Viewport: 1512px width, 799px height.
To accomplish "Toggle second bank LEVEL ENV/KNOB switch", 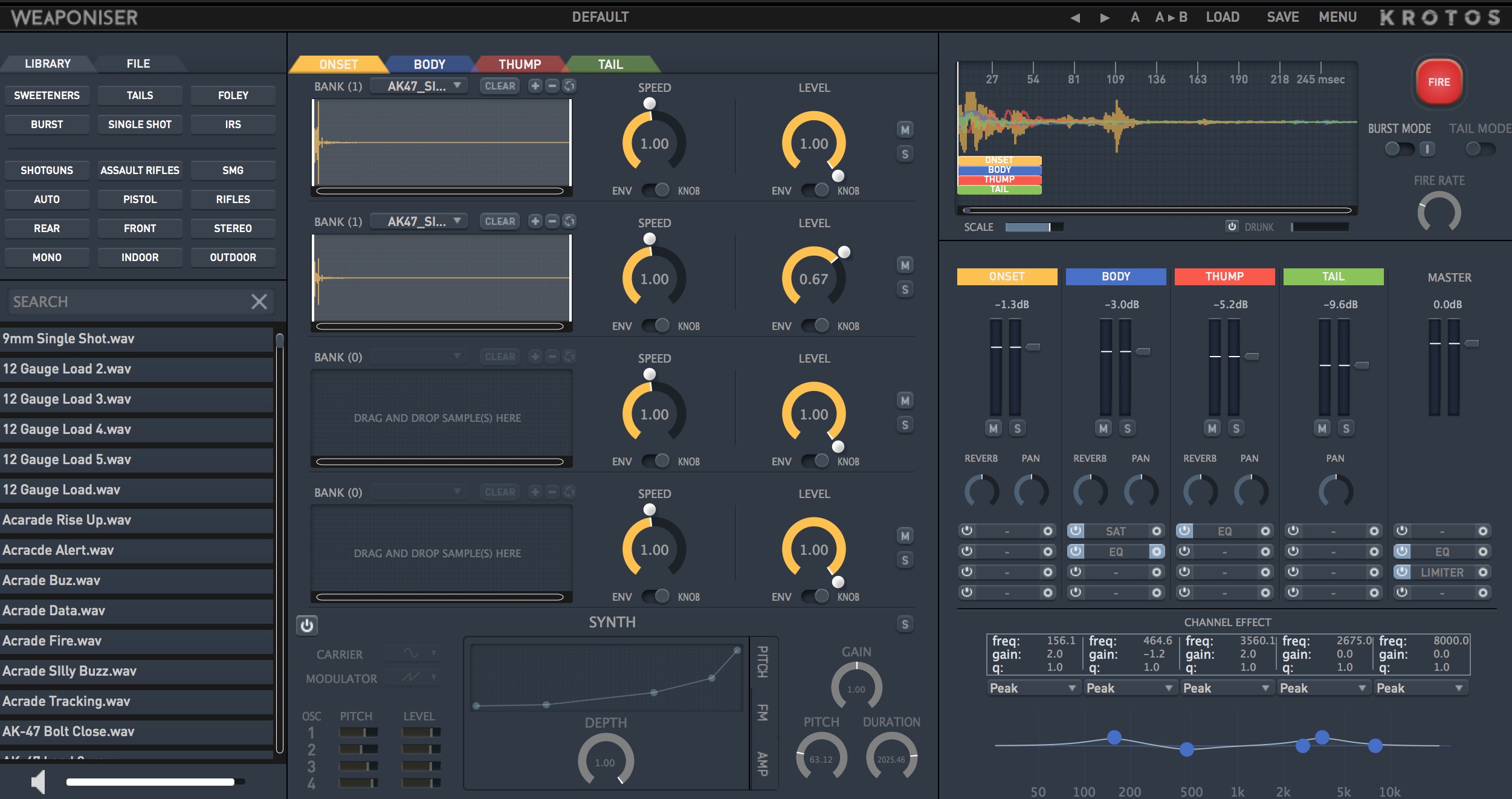I will (x=815, y=326).
